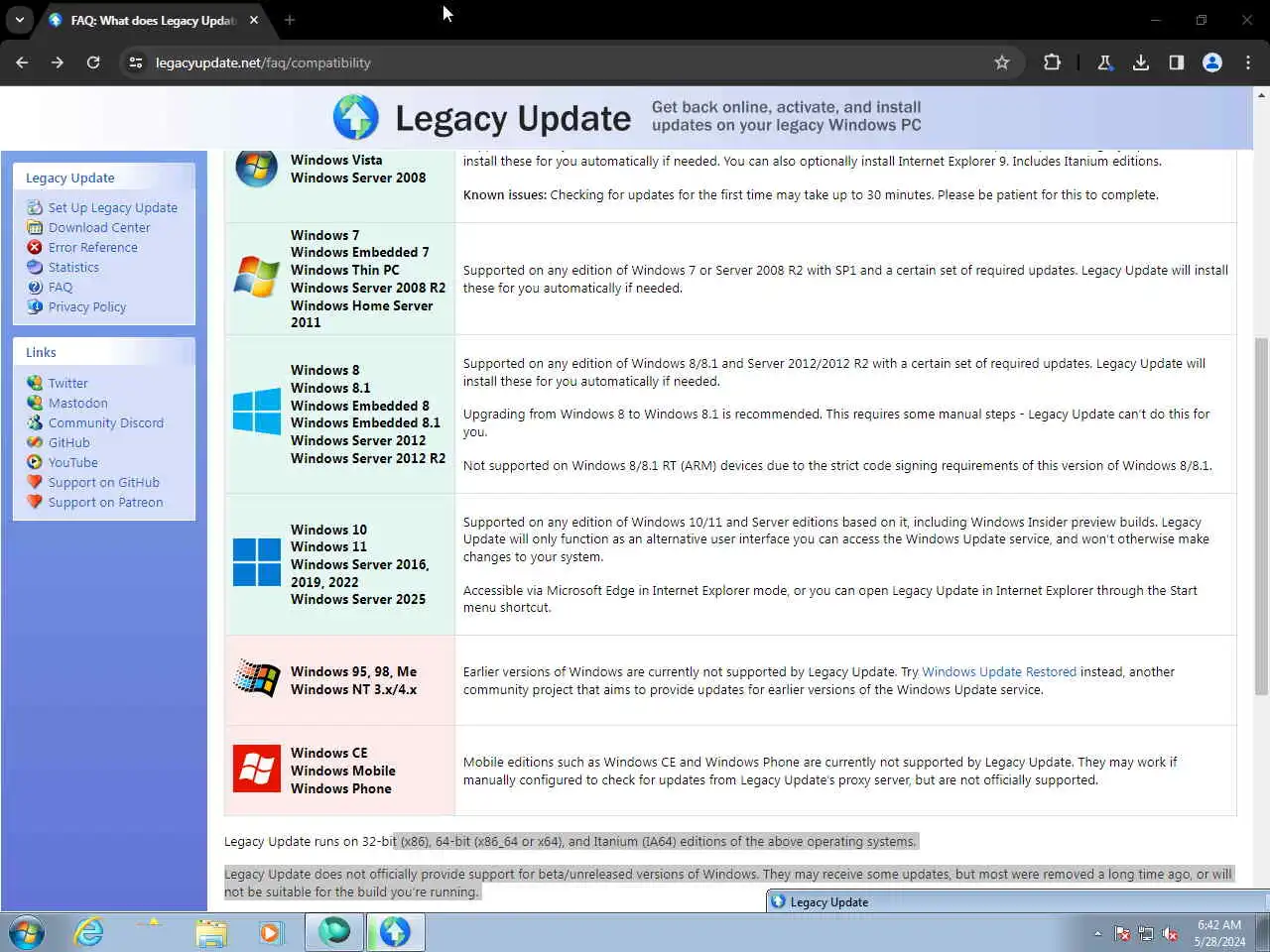Click the 'Known issues:' text
This screenshot has height=952, width=1270.
504,194
